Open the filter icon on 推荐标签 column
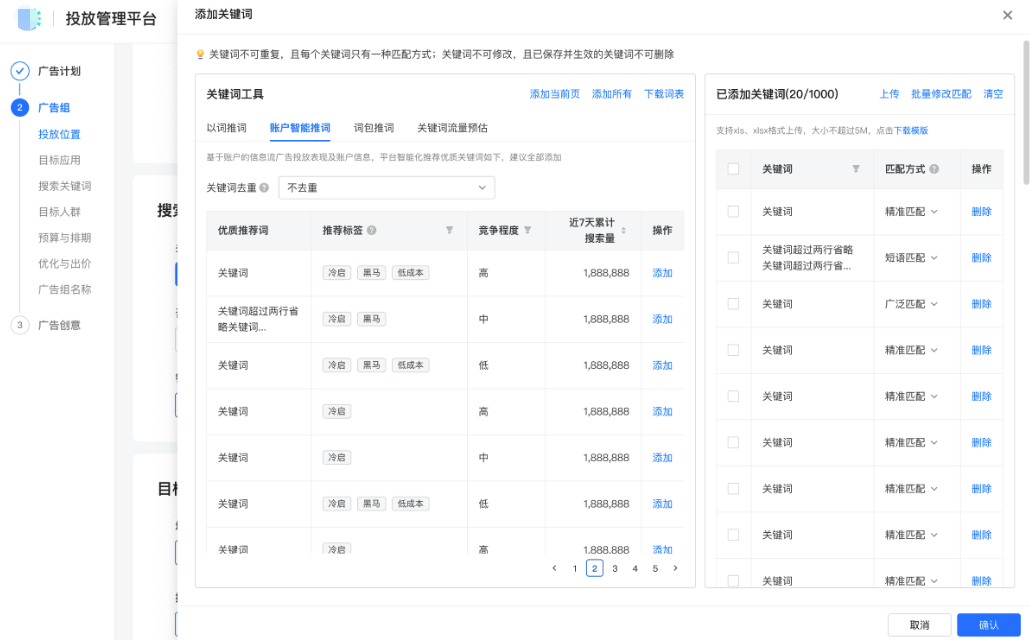 coord(448,229)
